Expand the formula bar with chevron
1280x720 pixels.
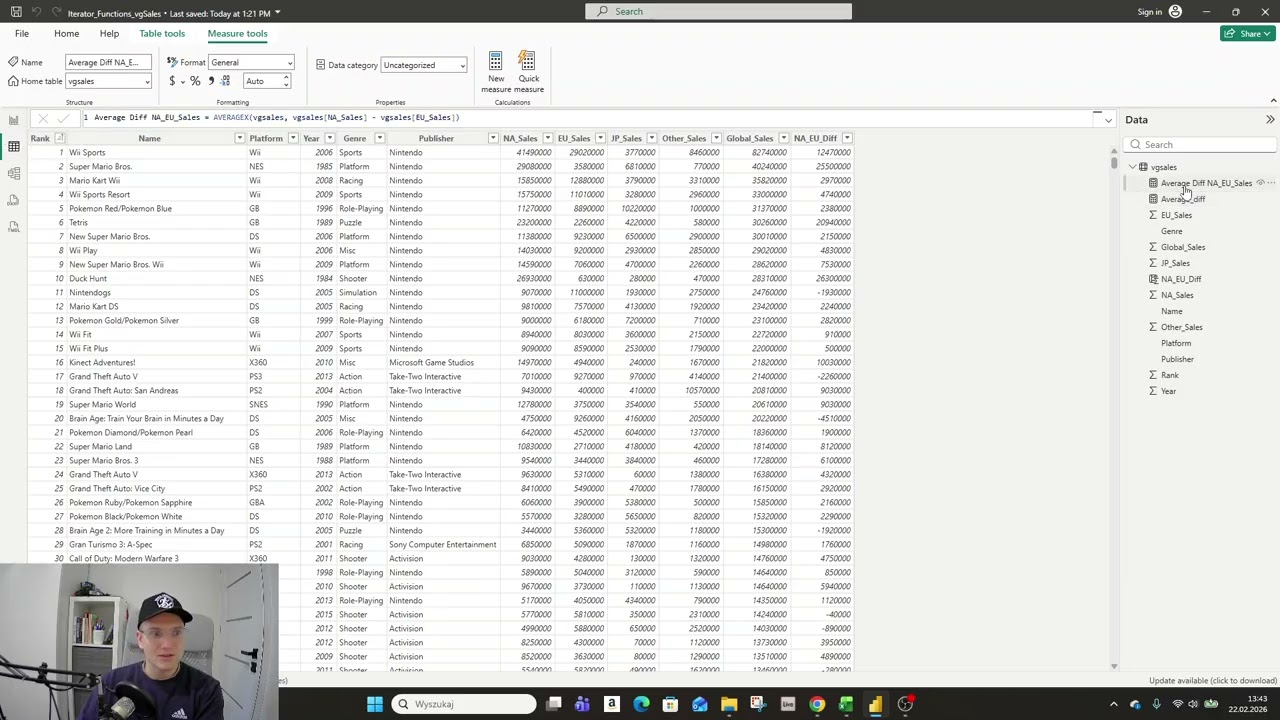click(x=1108, y=120)
